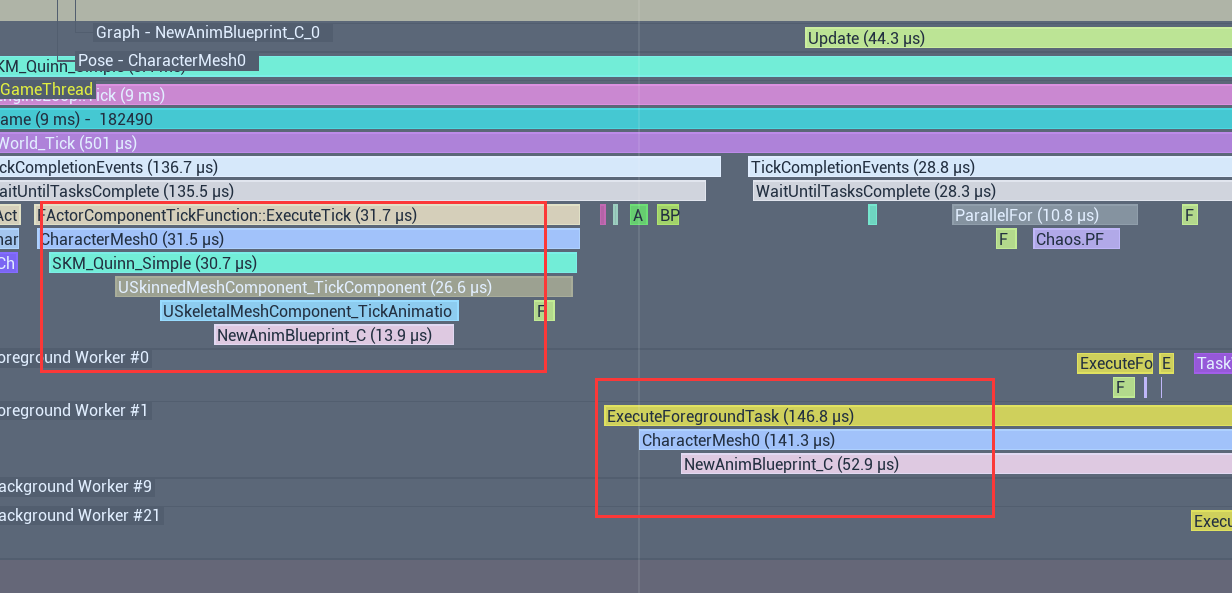The image size is (1232, 593).
Task: Select the World_Tick (501 µs) event bar
Action: tap(600, 143)
